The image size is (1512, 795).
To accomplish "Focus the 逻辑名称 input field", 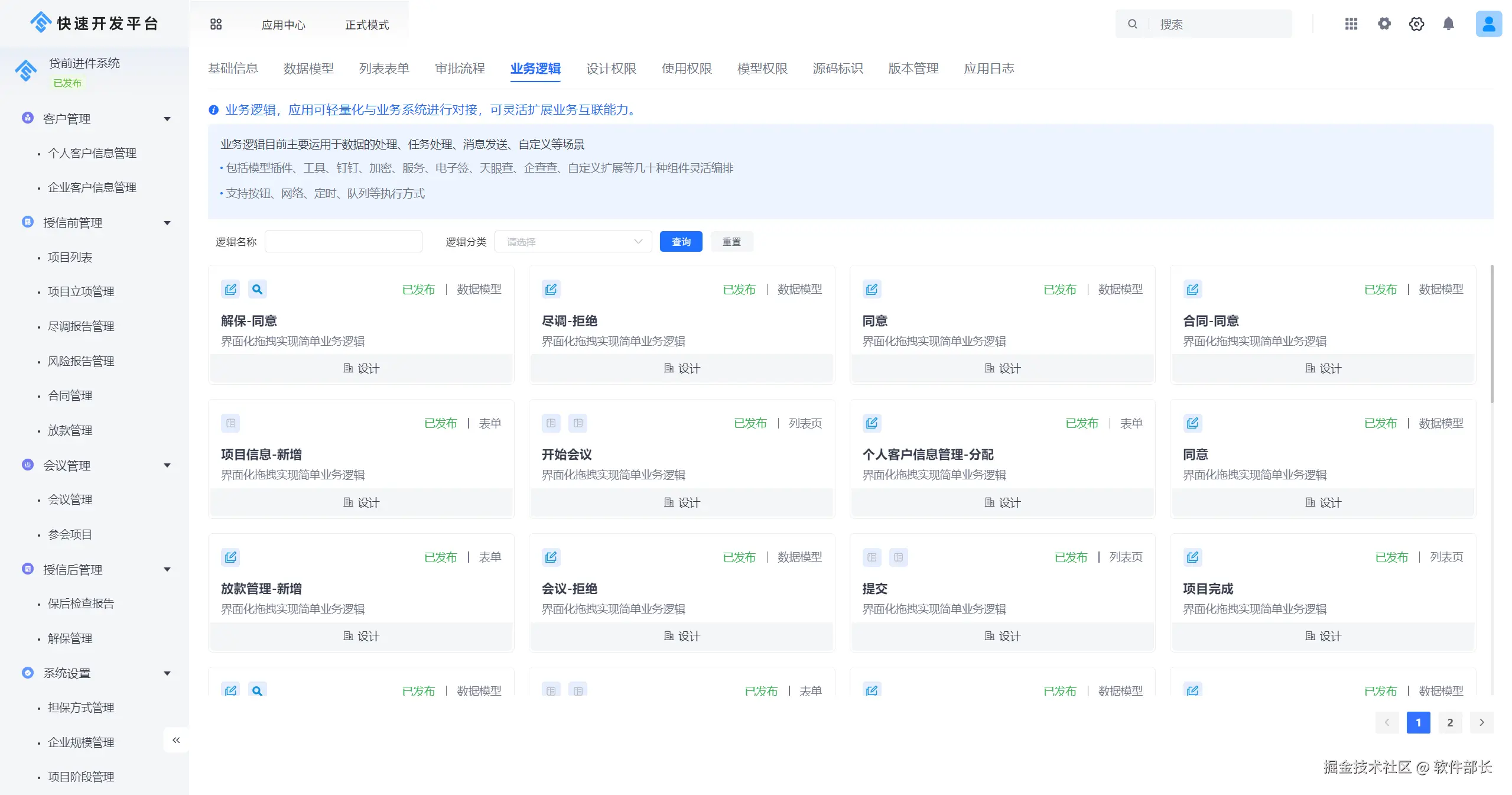I will click(x=343, y=242).
